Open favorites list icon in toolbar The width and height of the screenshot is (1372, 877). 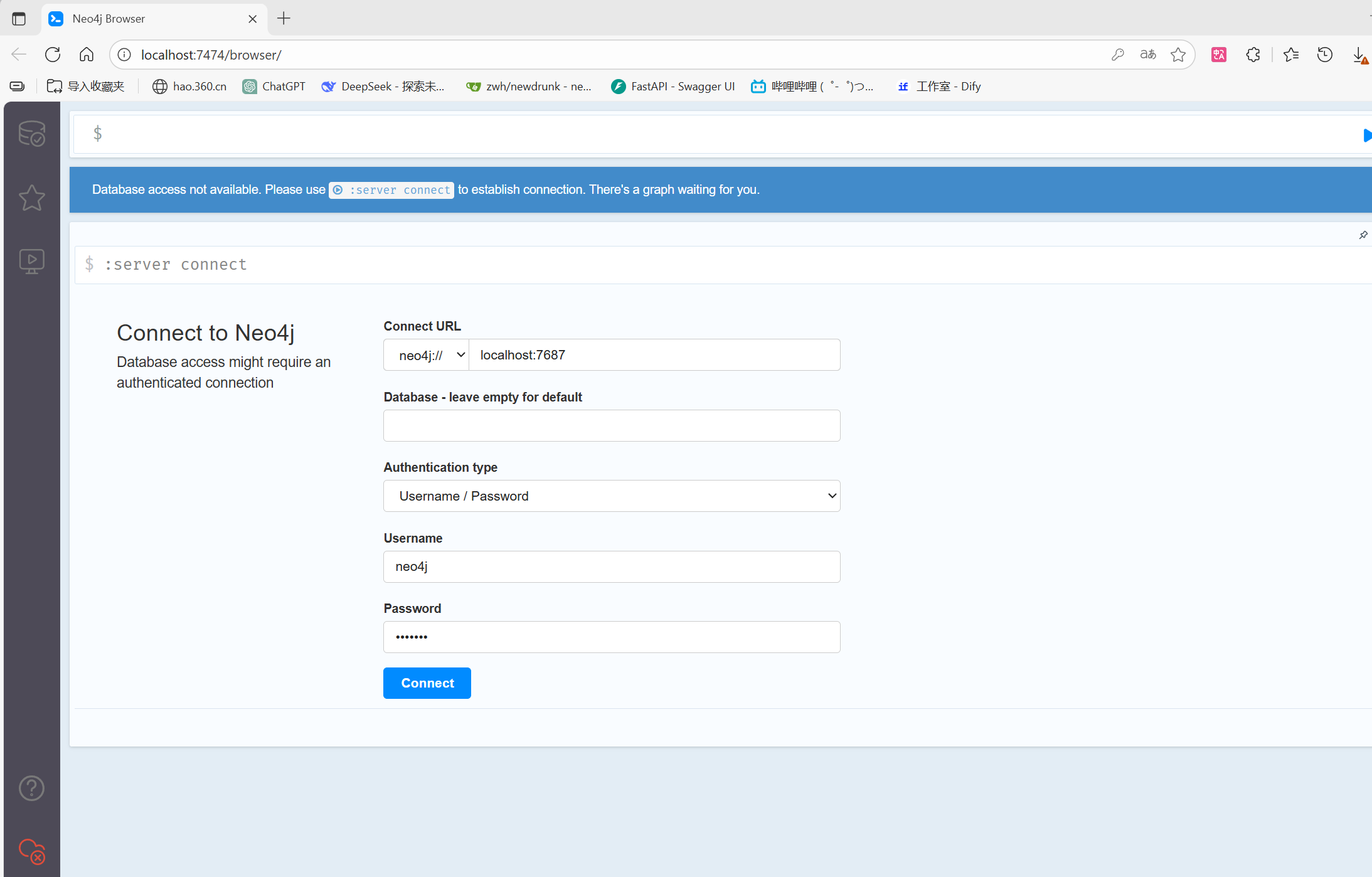tap(1291, 55)
